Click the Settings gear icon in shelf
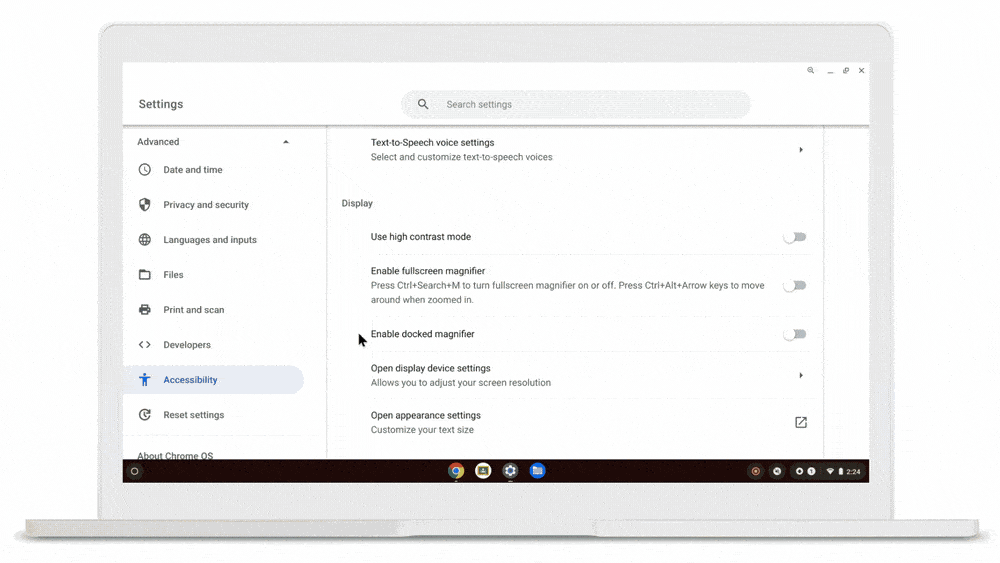This screenshot has height=563, width=1000. tap(510, 471)
